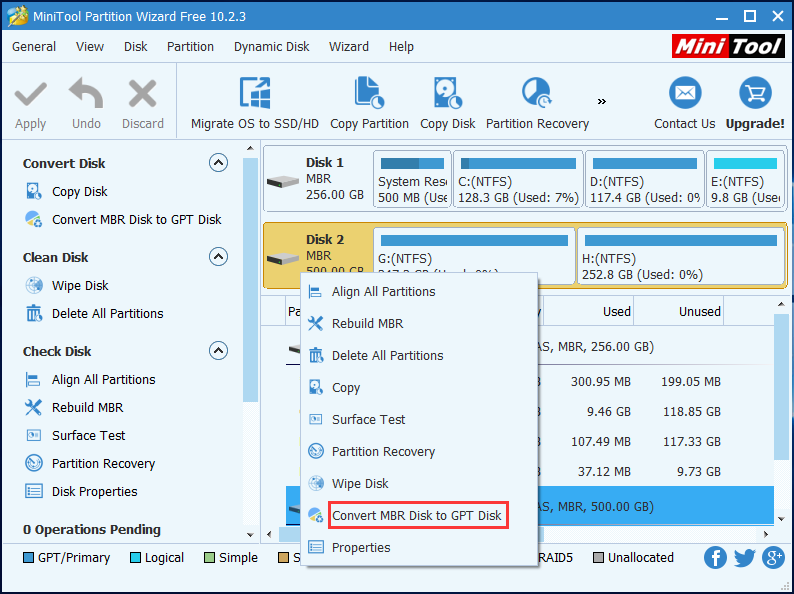Viewport: 794px width, 594px height.
Task: Open the General menu
Action: click(34, 47)
